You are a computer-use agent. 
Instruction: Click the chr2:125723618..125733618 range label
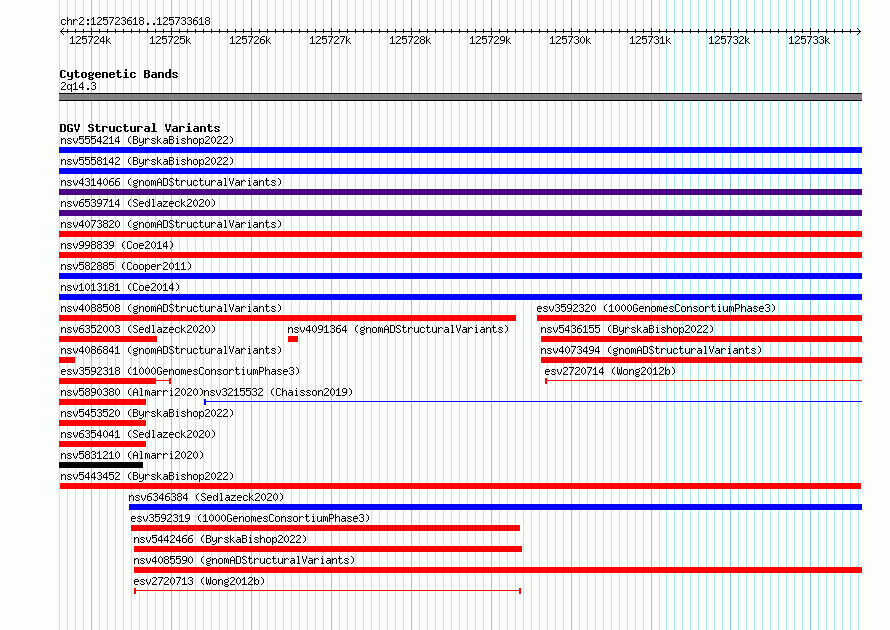click(x=135, y=21)
